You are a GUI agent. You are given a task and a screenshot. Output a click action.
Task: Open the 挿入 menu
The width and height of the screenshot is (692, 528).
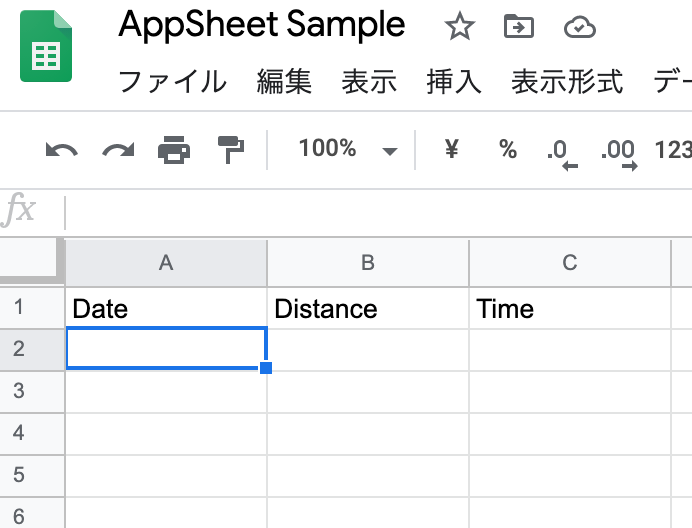tap(454, 82)
